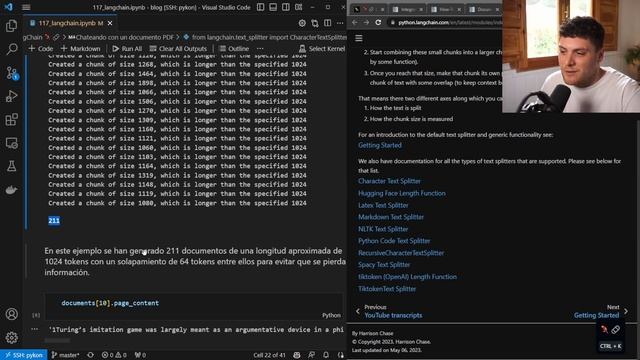Viewport: 640px width, 360px height.
Task: Open Markdown Text Splitter link
Action: [x=391, y=217]
